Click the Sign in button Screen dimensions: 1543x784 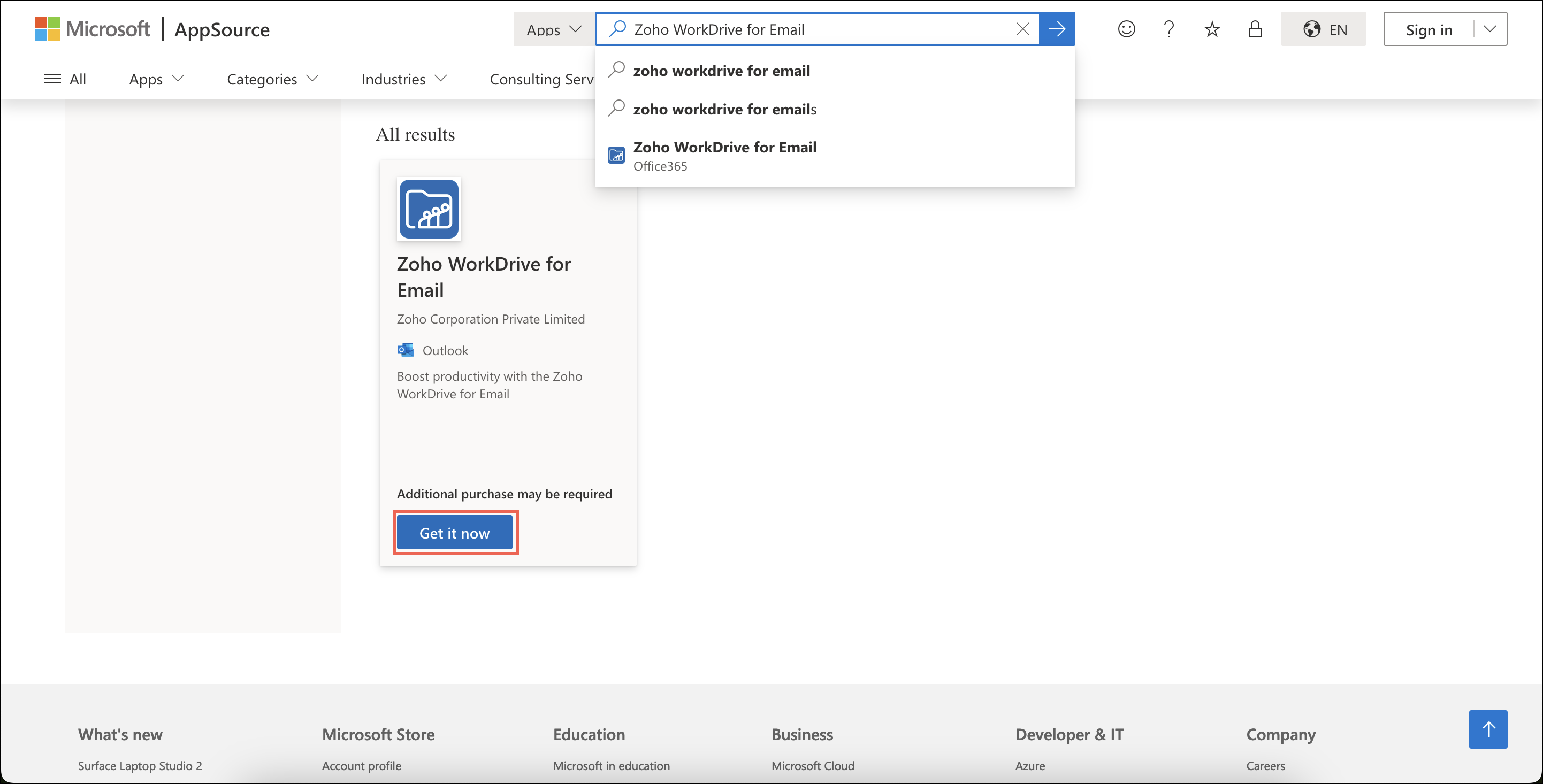tap(1429, 29)
